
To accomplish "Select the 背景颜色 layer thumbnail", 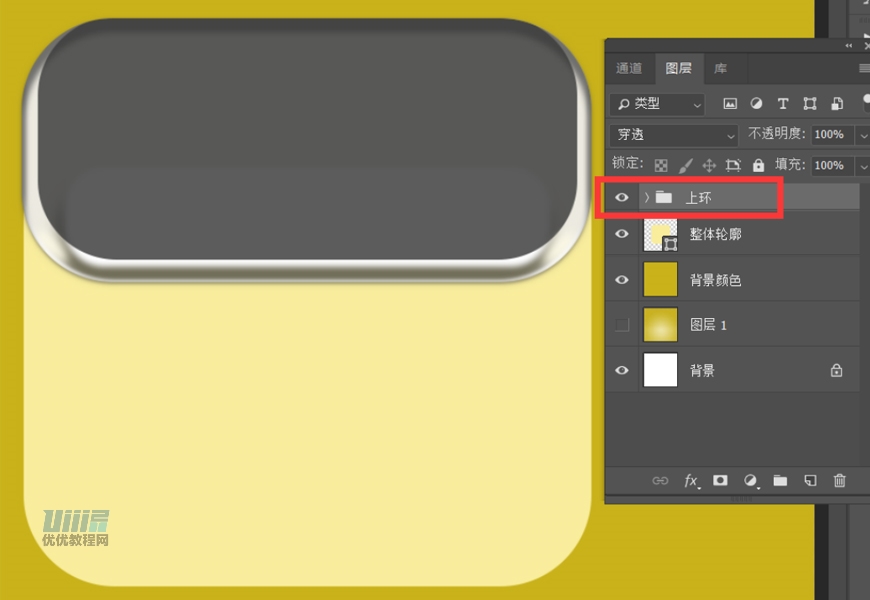I will coord(660,279).
